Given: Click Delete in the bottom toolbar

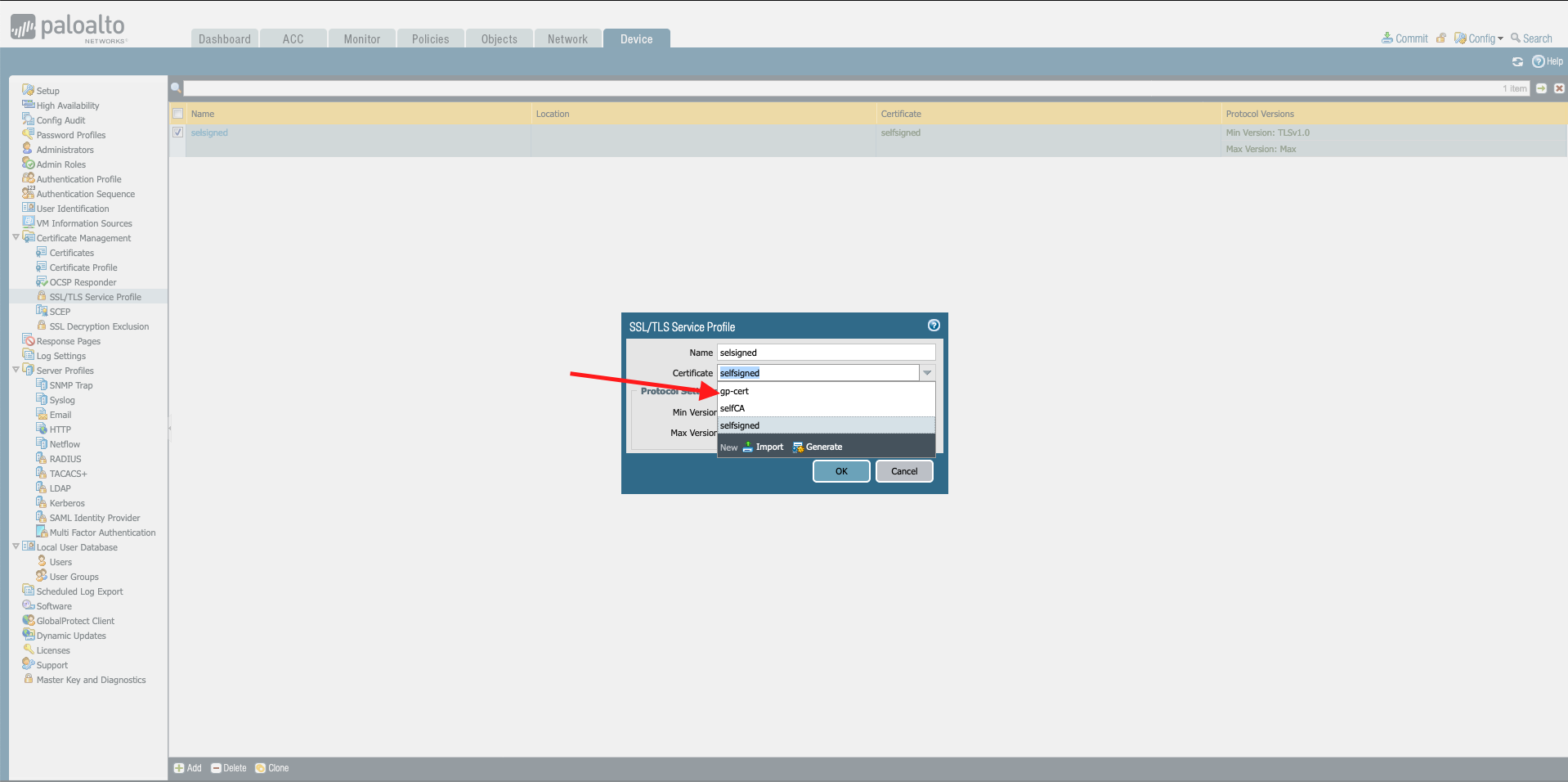Looking at the screenshot, I should [228, 768].
